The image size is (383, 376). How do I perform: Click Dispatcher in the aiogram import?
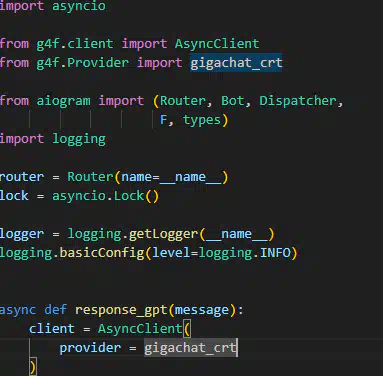click(x=298, y=101)
